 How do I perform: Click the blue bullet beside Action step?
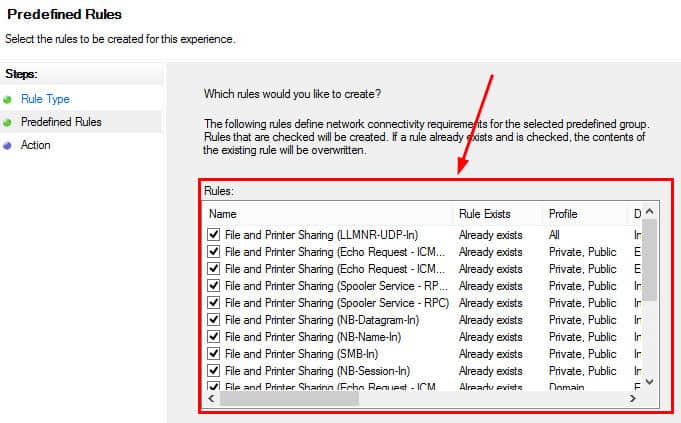tap(9, 146)
